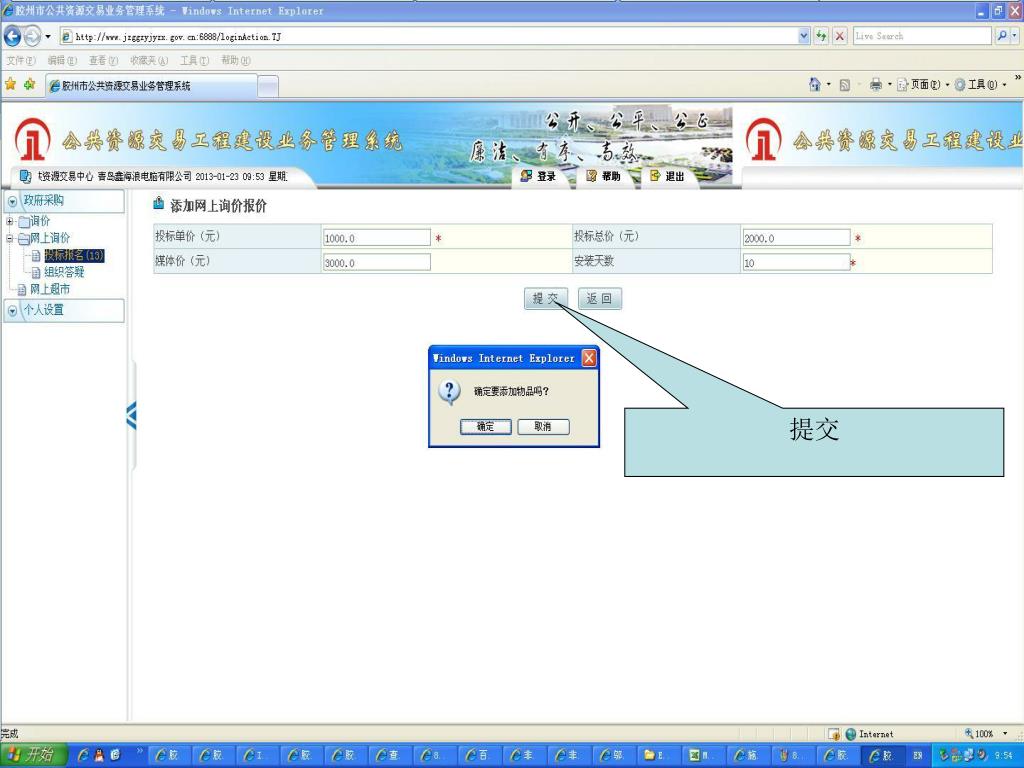This screenshot has width=1024, height=768.
Task: Click the taskbar 邻 IE window button
Action: point(614,755)
